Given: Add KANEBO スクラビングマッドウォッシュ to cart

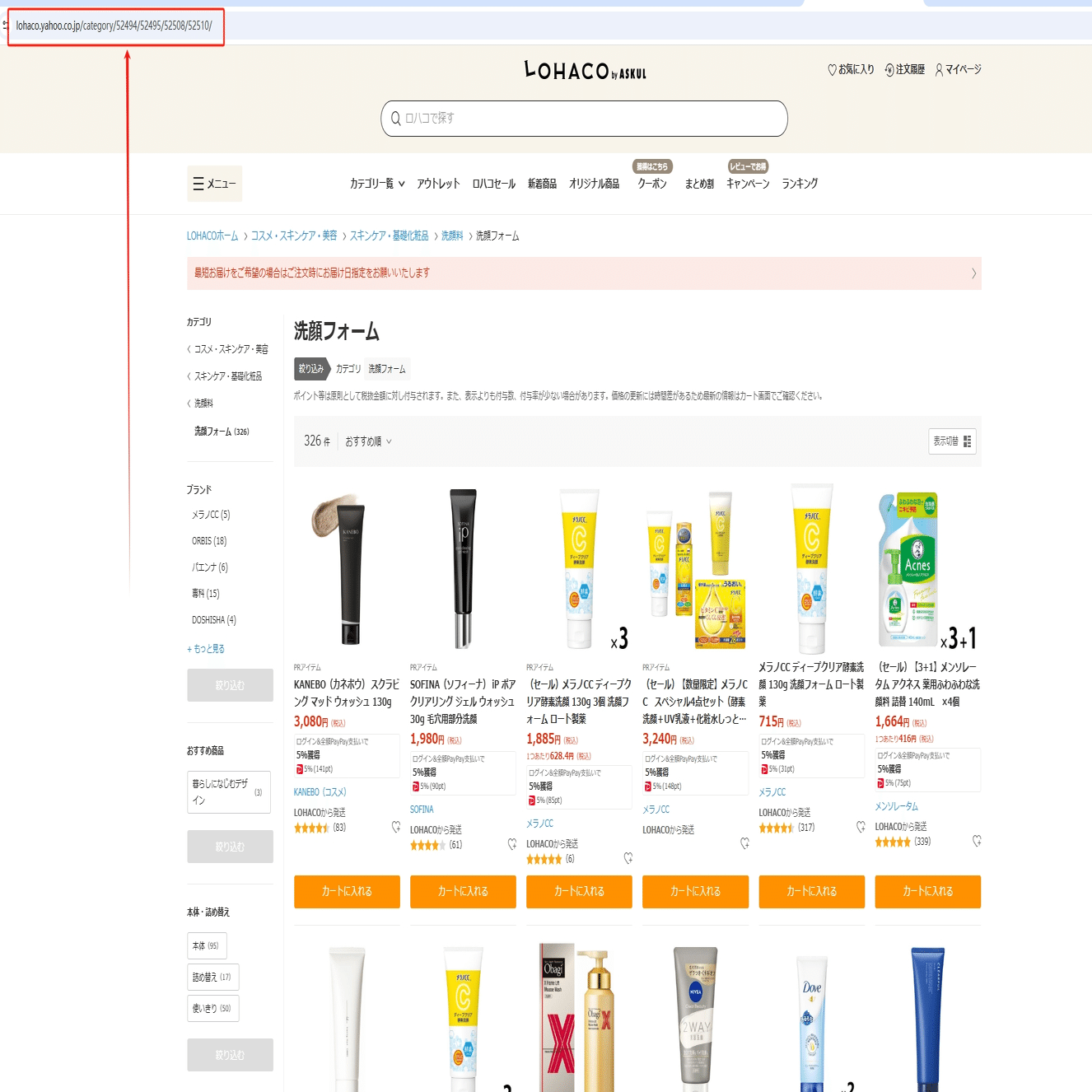Looking at the screenshot, I should 347,892.
